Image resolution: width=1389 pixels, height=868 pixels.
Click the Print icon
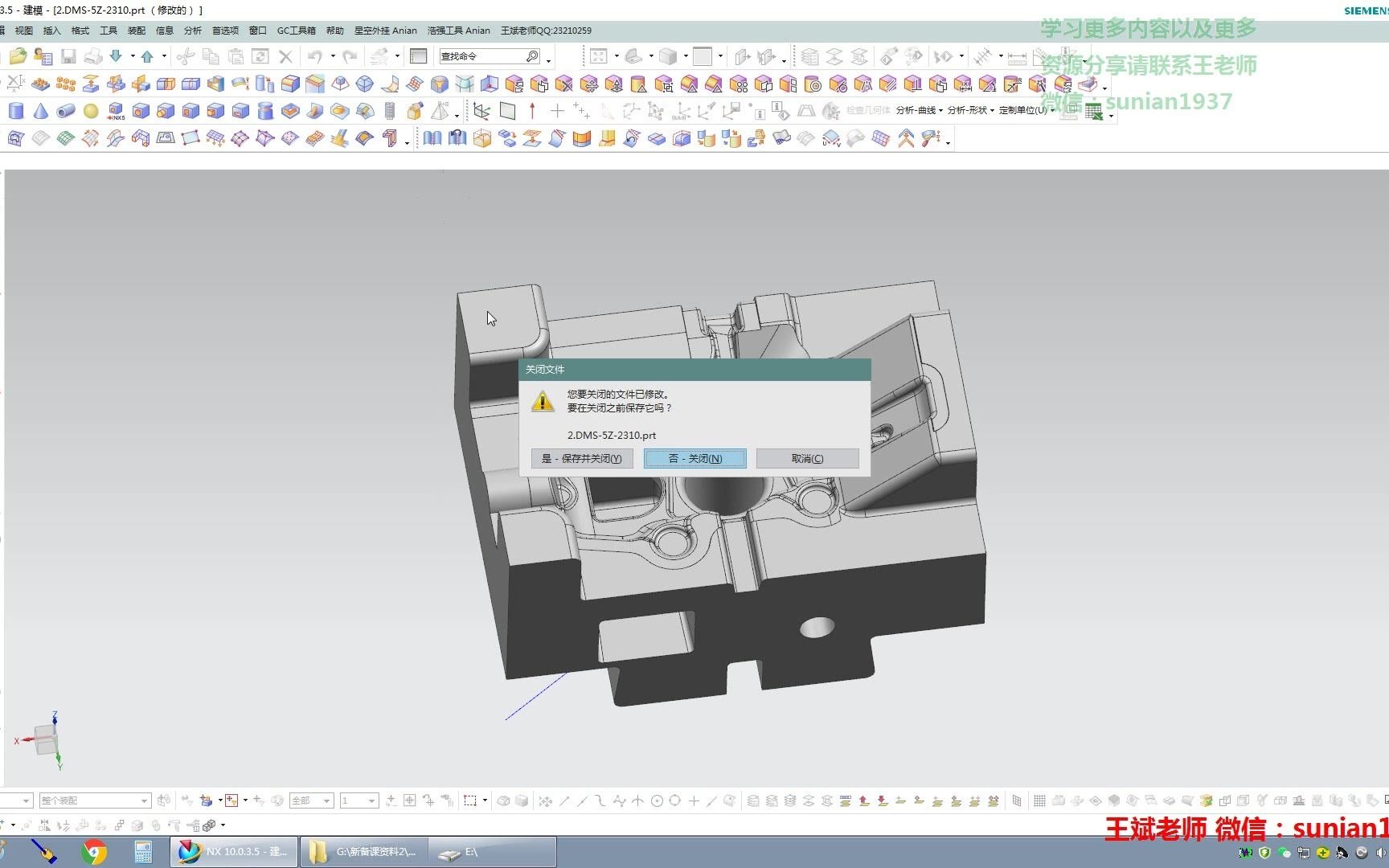(x=93, y=55)
